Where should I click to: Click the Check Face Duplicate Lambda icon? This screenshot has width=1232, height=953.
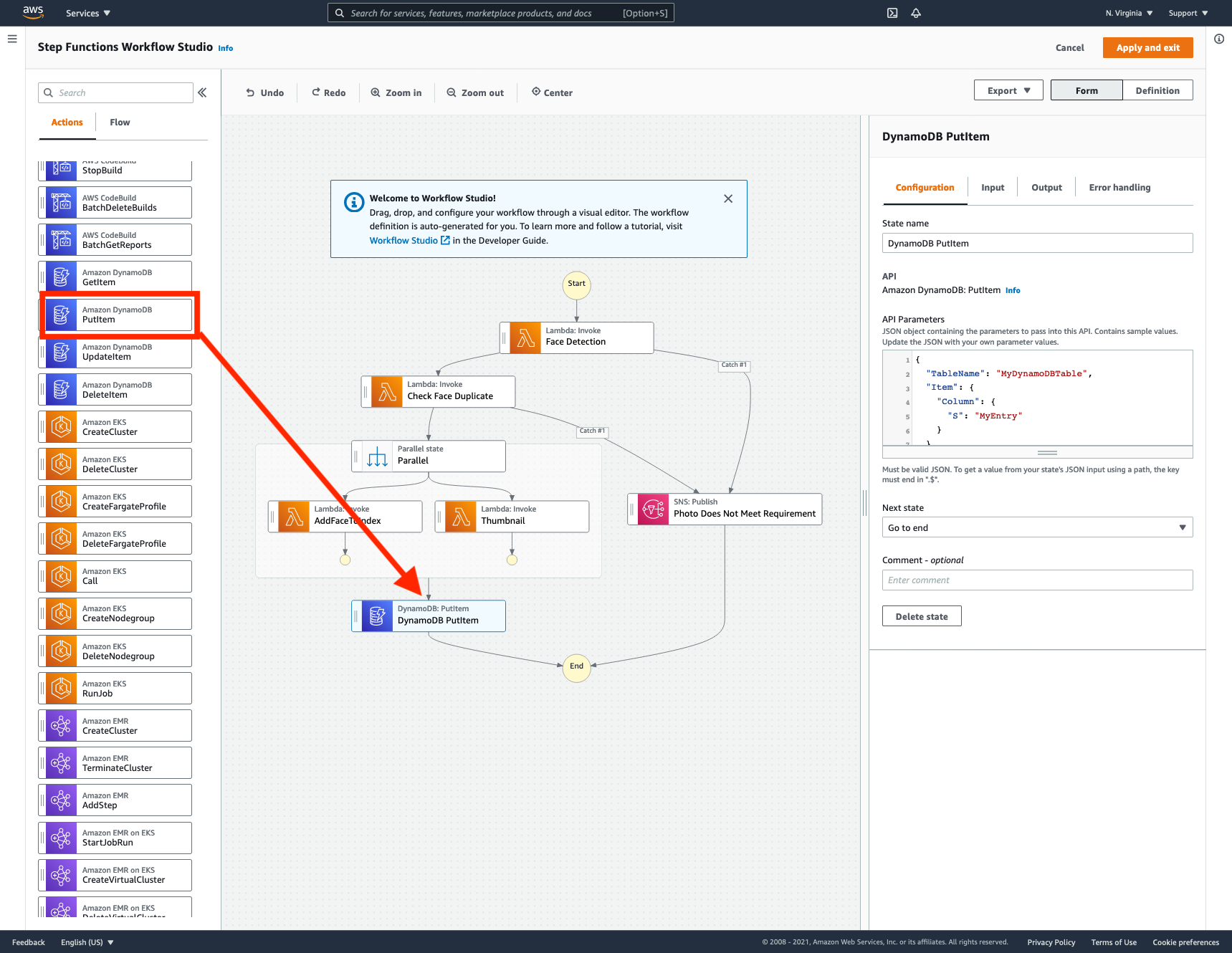point(387,391)
